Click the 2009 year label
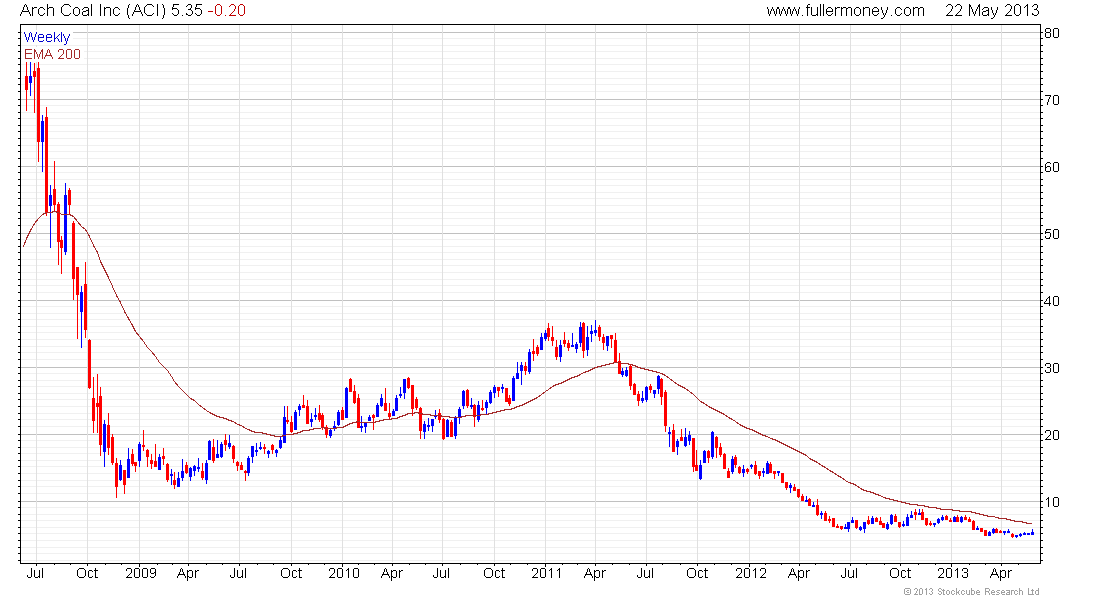The height and width of the screenshot is (600, 1100). tap(140, 573)
